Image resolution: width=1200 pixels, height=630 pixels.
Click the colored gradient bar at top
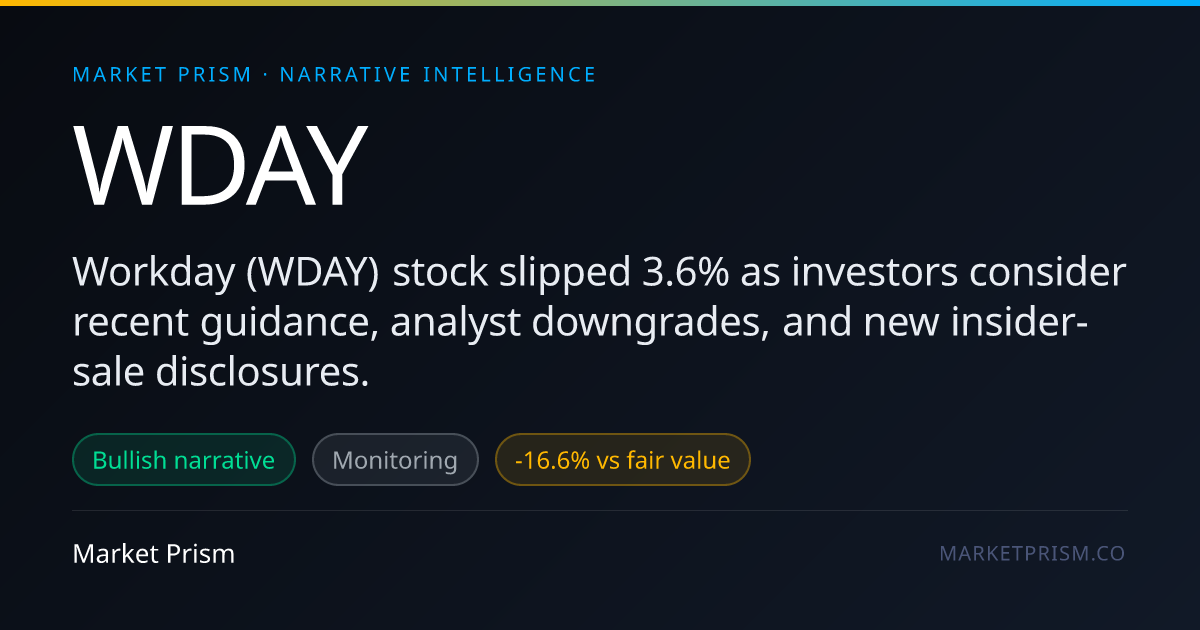click(x=600, y=3)
